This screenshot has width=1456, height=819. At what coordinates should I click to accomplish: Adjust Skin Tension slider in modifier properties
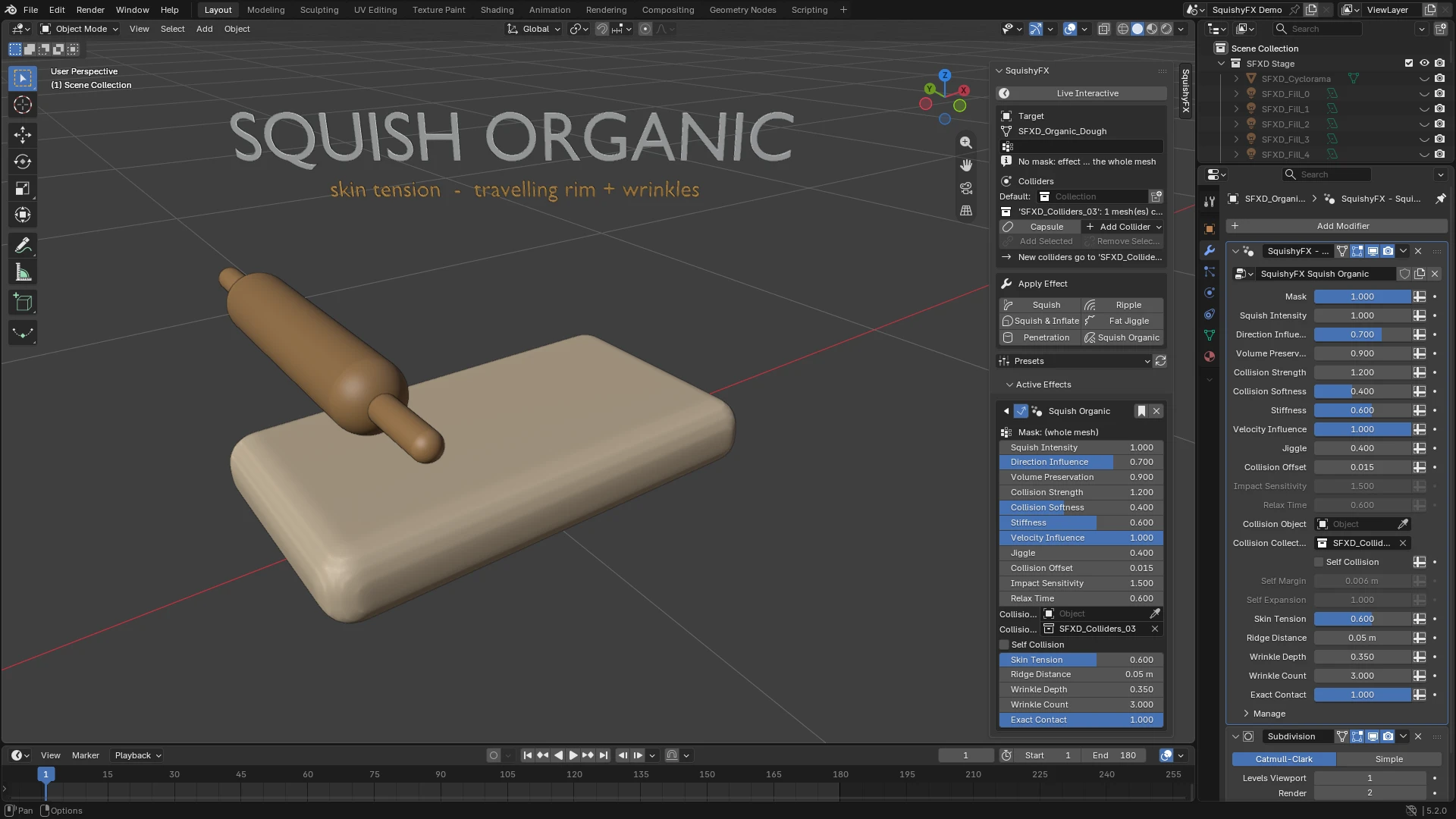click(1362, 619)
